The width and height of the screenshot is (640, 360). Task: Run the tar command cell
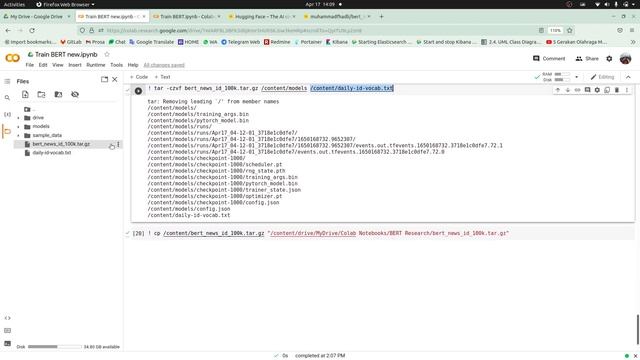pos(138,91)
